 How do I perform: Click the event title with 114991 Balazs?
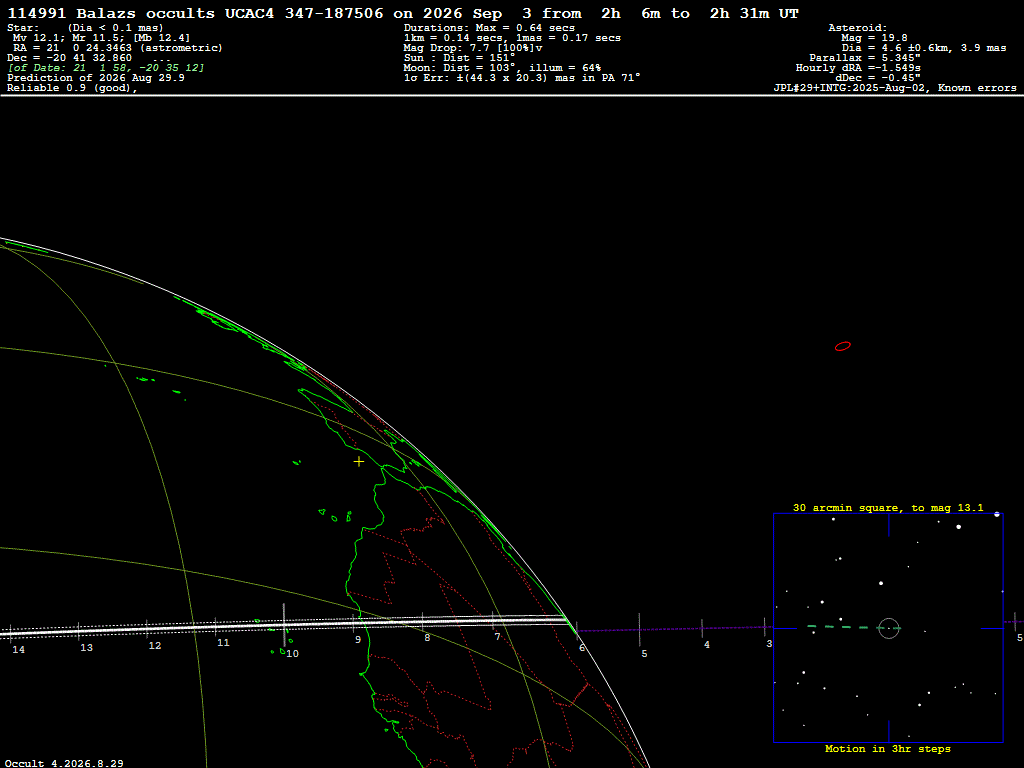(x=402, y=13)
